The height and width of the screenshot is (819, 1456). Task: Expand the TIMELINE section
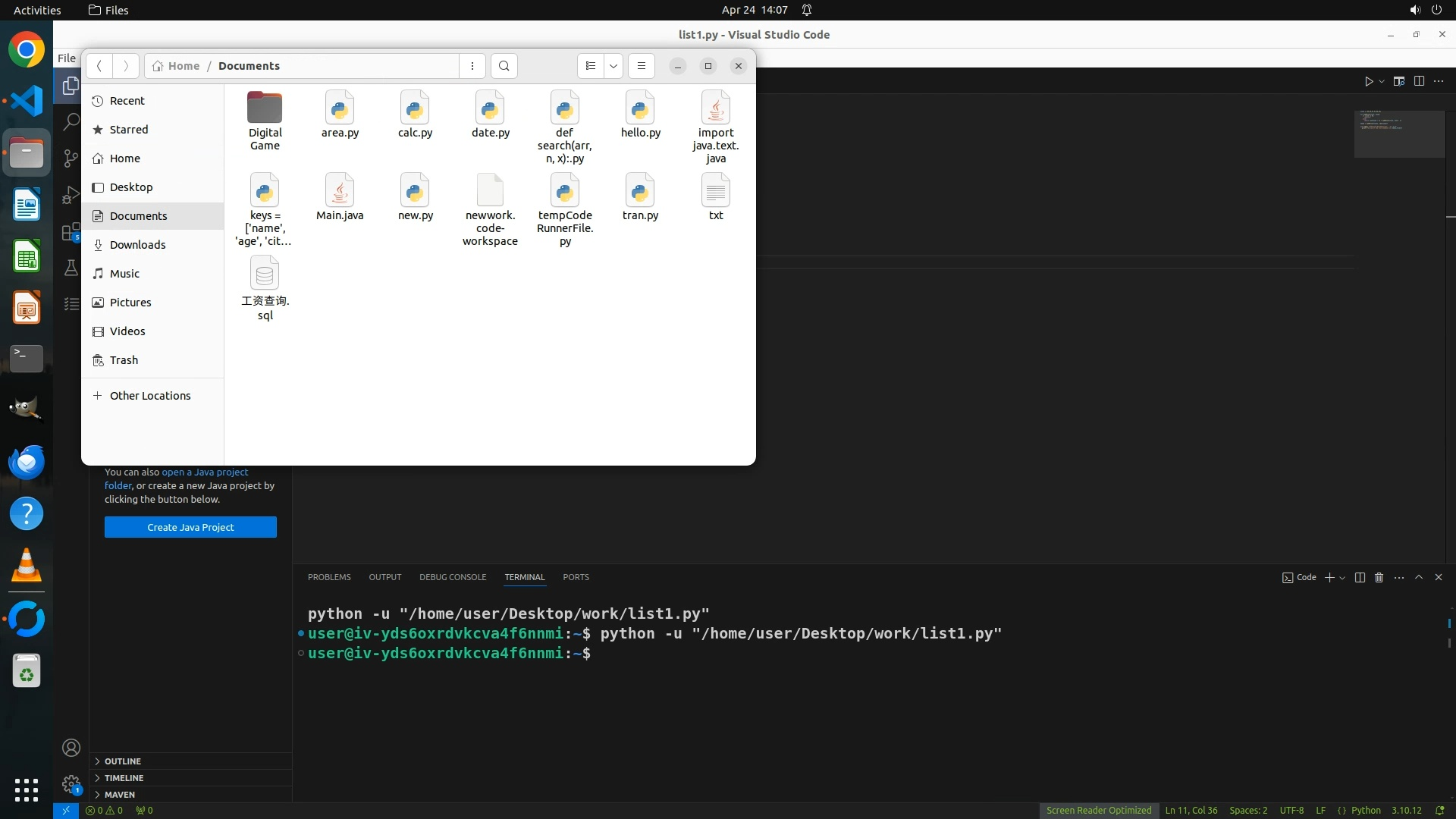124,777
